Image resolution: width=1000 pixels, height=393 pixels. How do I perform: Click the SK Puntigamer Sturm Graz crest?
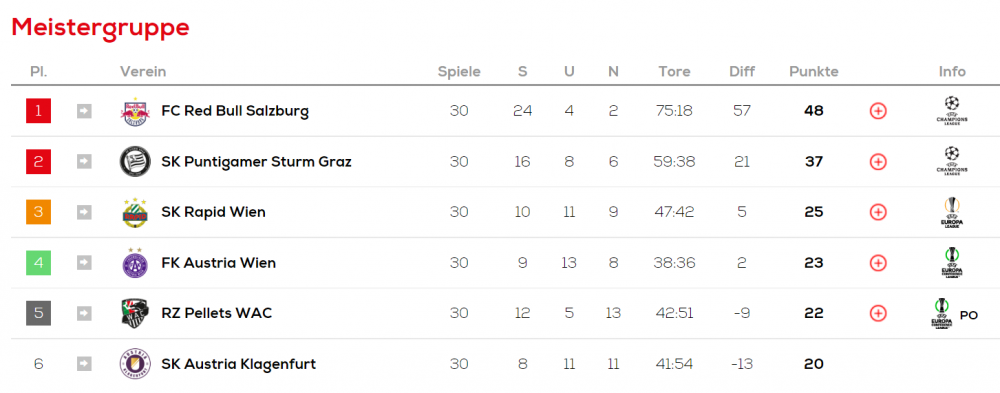[135, 161]
